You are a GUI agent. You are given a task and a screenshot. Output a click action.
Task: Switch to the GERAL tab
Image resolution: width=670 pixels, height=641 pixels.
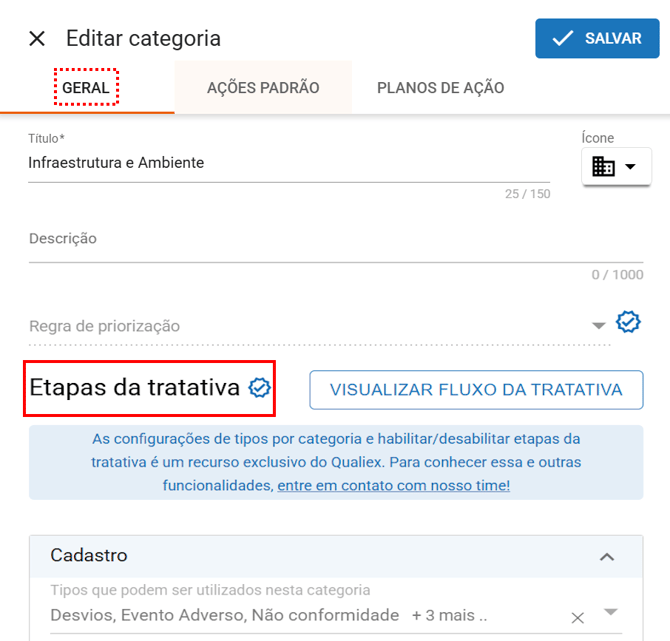[86, 88]
